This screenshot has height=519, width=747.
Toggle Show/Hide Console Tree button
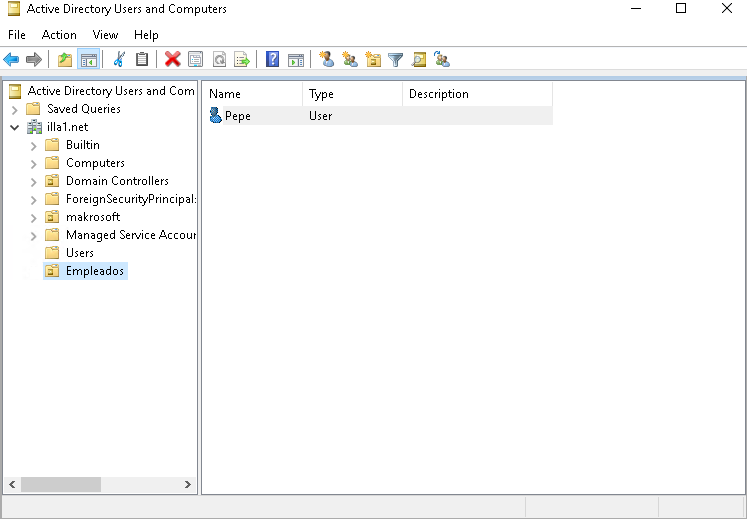(89, 60)
